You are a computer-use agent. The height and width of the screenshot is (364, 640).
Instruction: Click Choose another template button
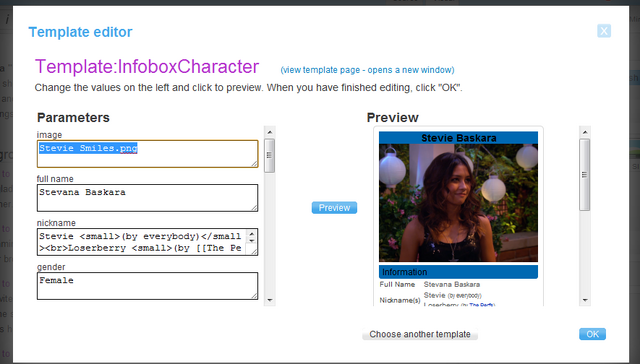coord(420,334)
